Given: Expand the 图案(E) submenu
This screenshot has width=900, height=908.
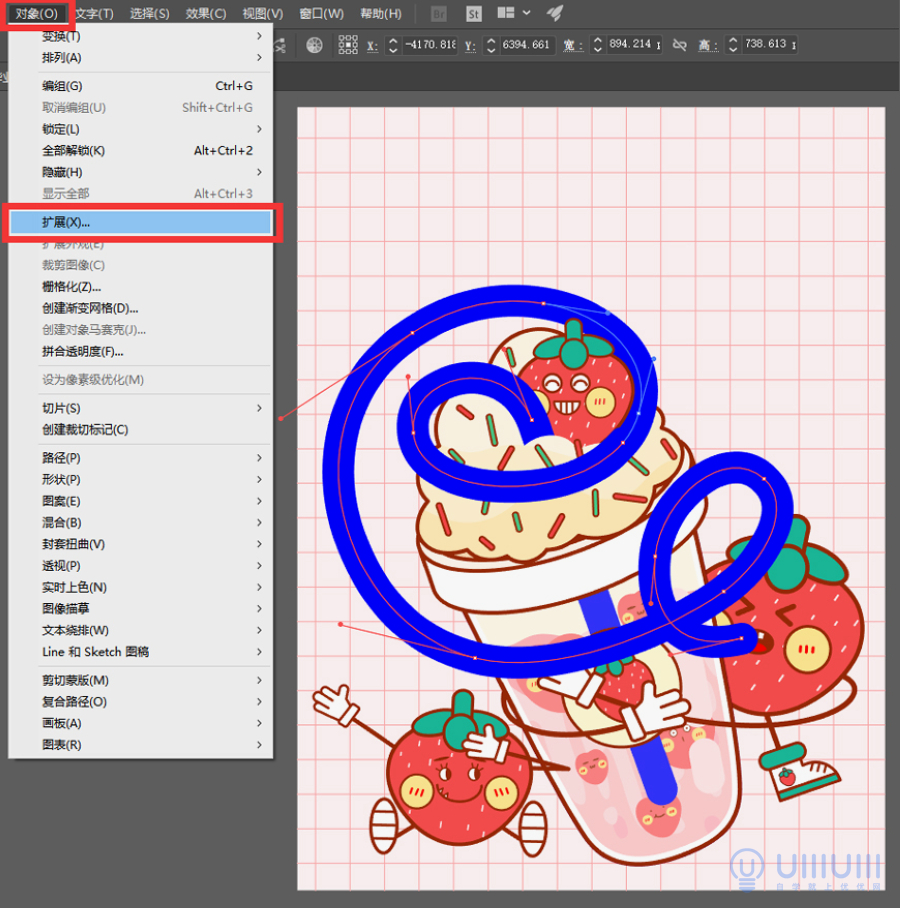Looking at the screenshot, I should click(140, 501).
